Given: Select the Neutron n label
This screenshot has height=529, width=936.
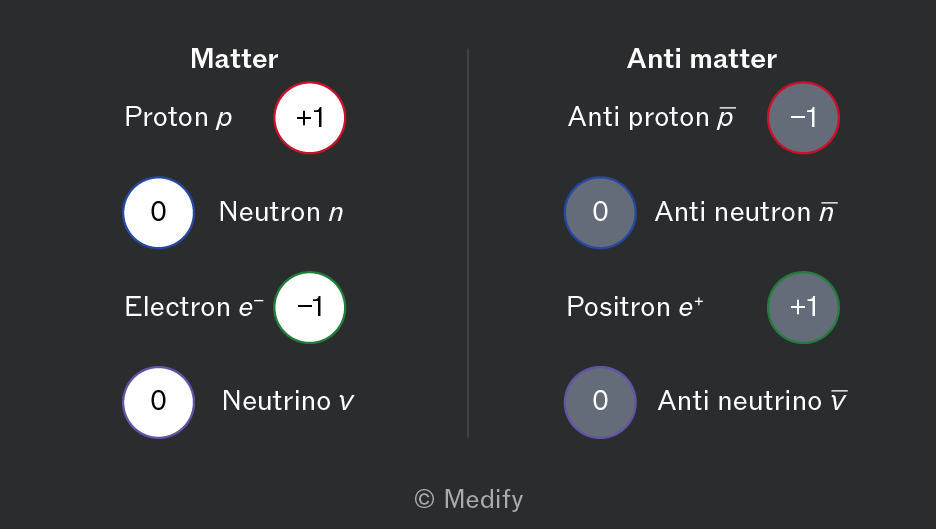Looking at the screenshot, I should (281, 212).
